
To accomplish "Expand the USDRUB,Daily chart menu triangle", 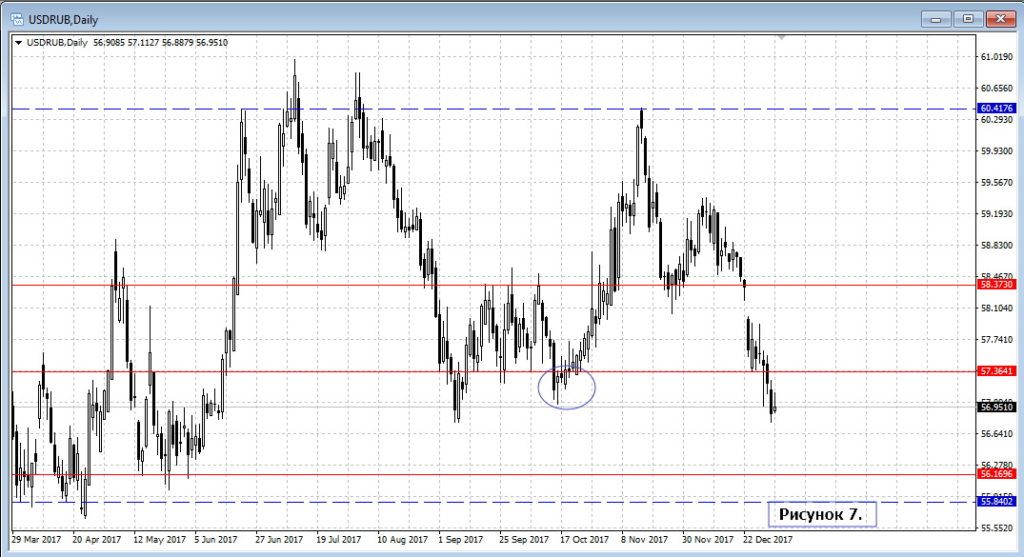I will [x=18, y=42].
